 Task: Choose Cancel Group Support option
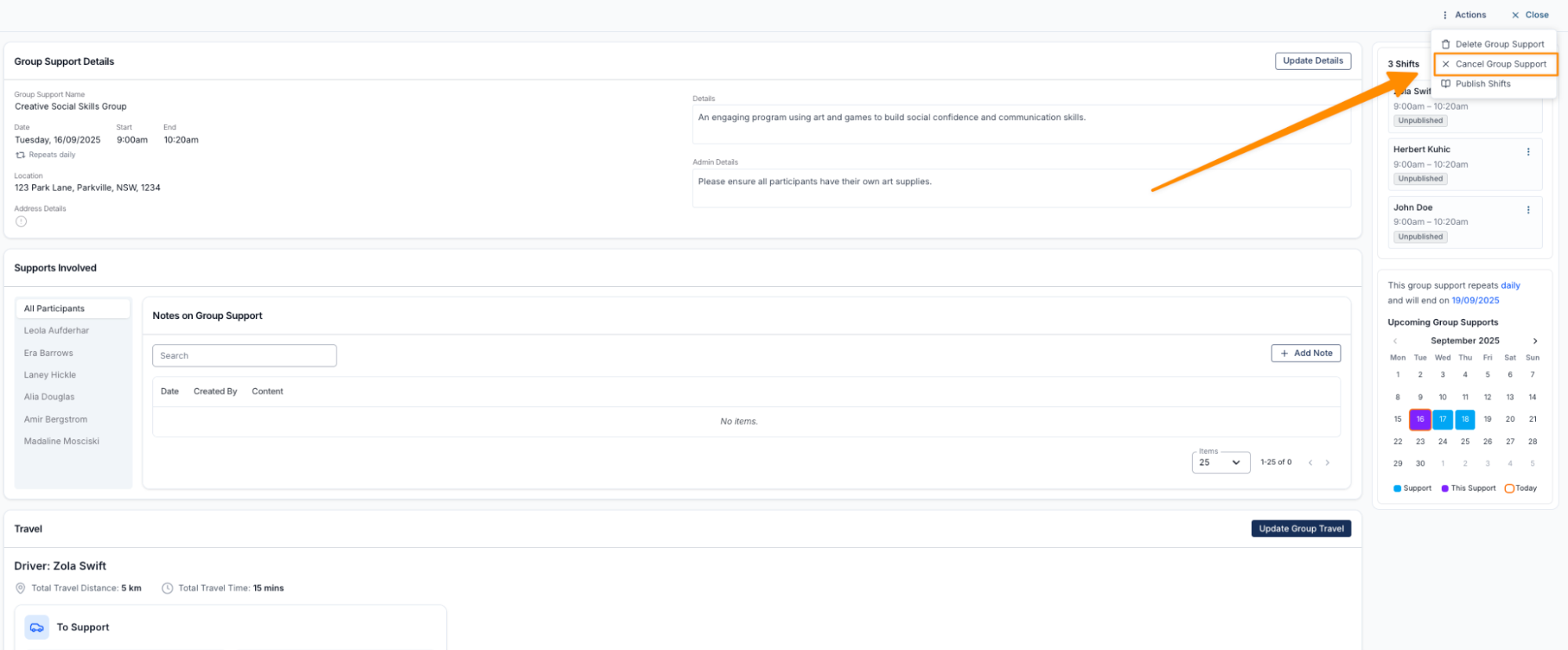coord(1500,64)
